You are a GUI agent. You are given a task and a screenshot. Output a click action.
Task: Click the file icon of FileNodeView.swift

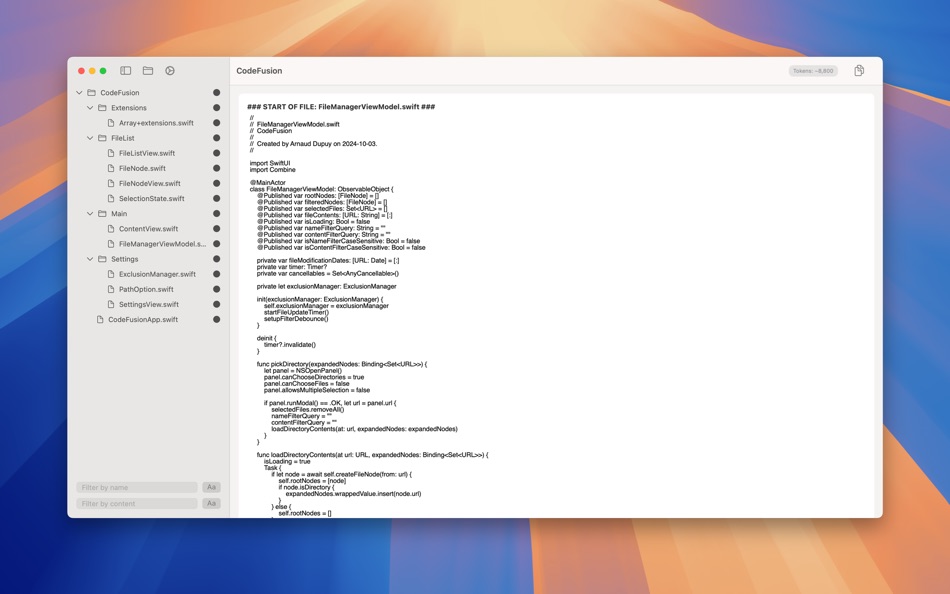[111, 184]
